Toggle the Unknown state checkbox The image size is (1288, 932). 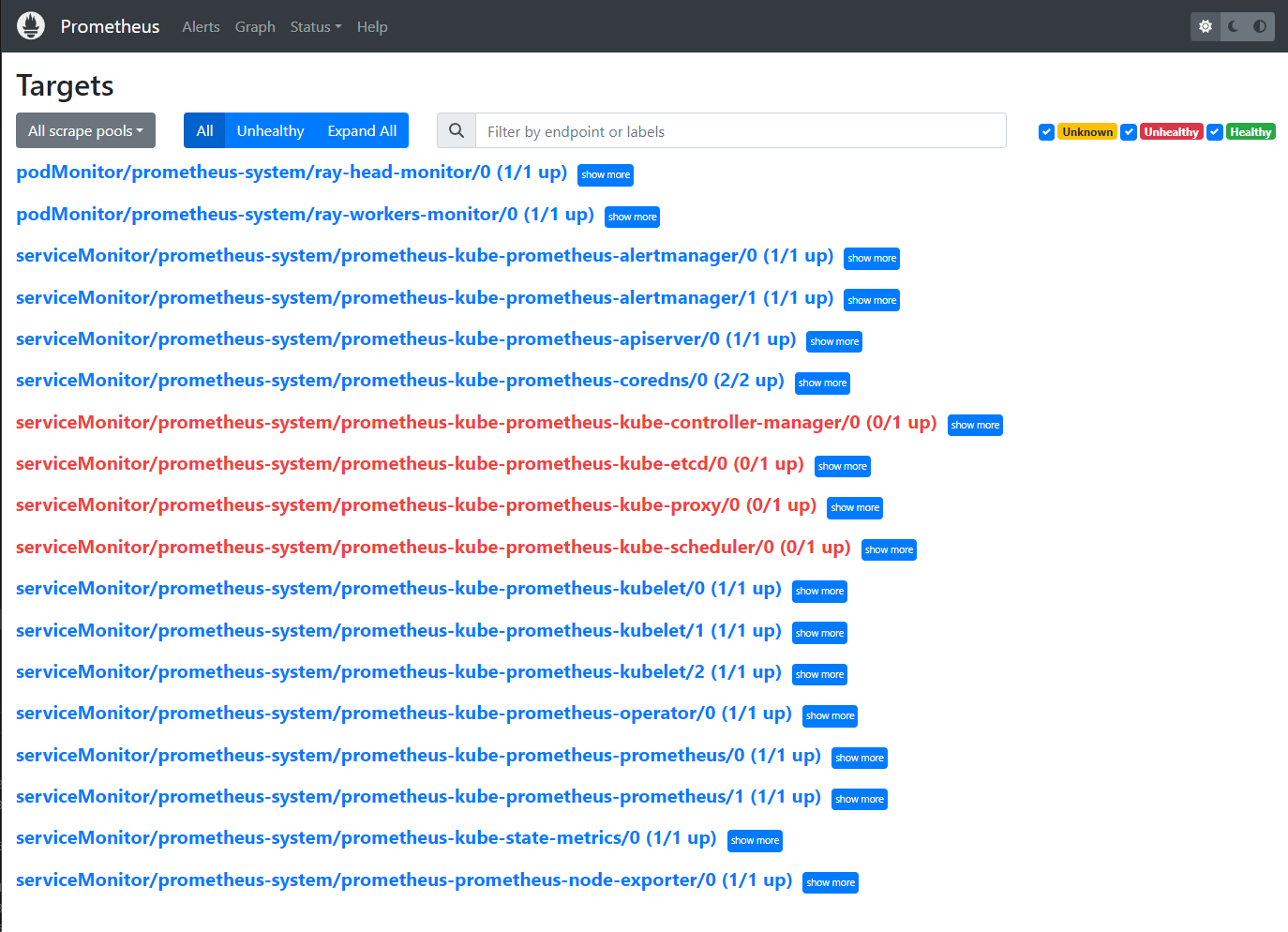[1046, 132]
